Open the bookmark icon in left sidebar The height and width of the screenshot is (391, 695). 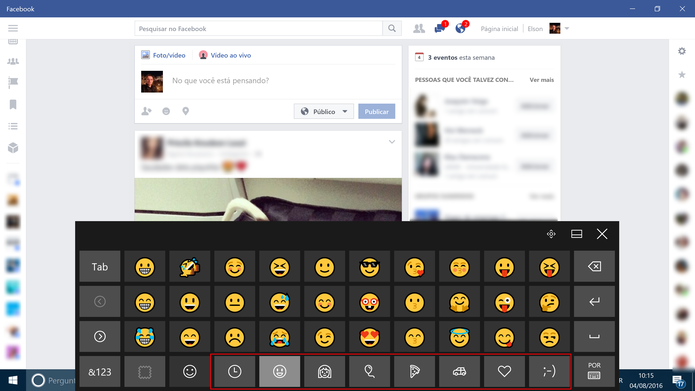tap(13, 105)
